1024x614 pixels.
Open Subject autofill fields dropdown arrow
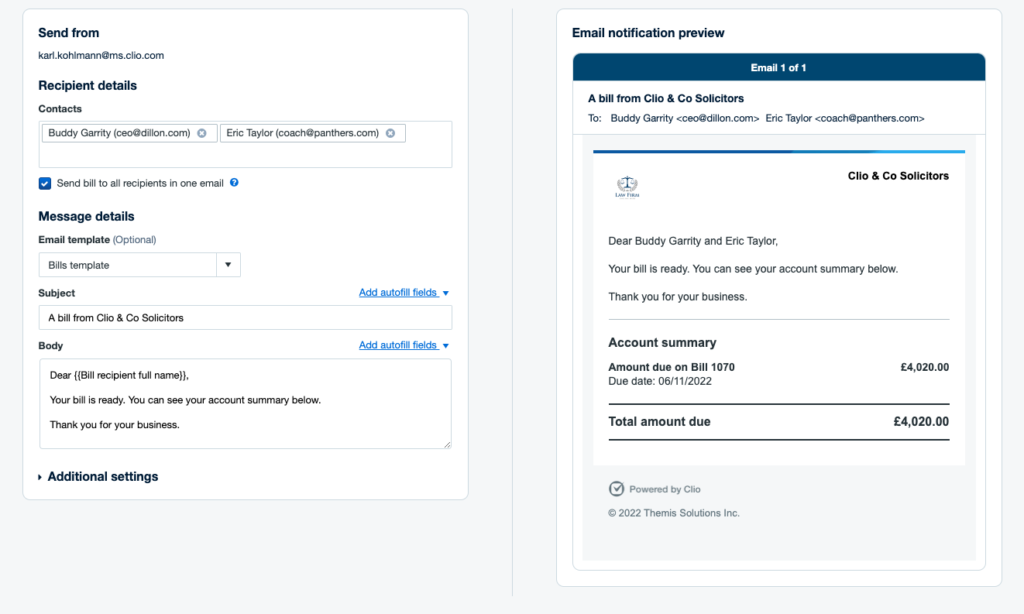tap(446, 293)
